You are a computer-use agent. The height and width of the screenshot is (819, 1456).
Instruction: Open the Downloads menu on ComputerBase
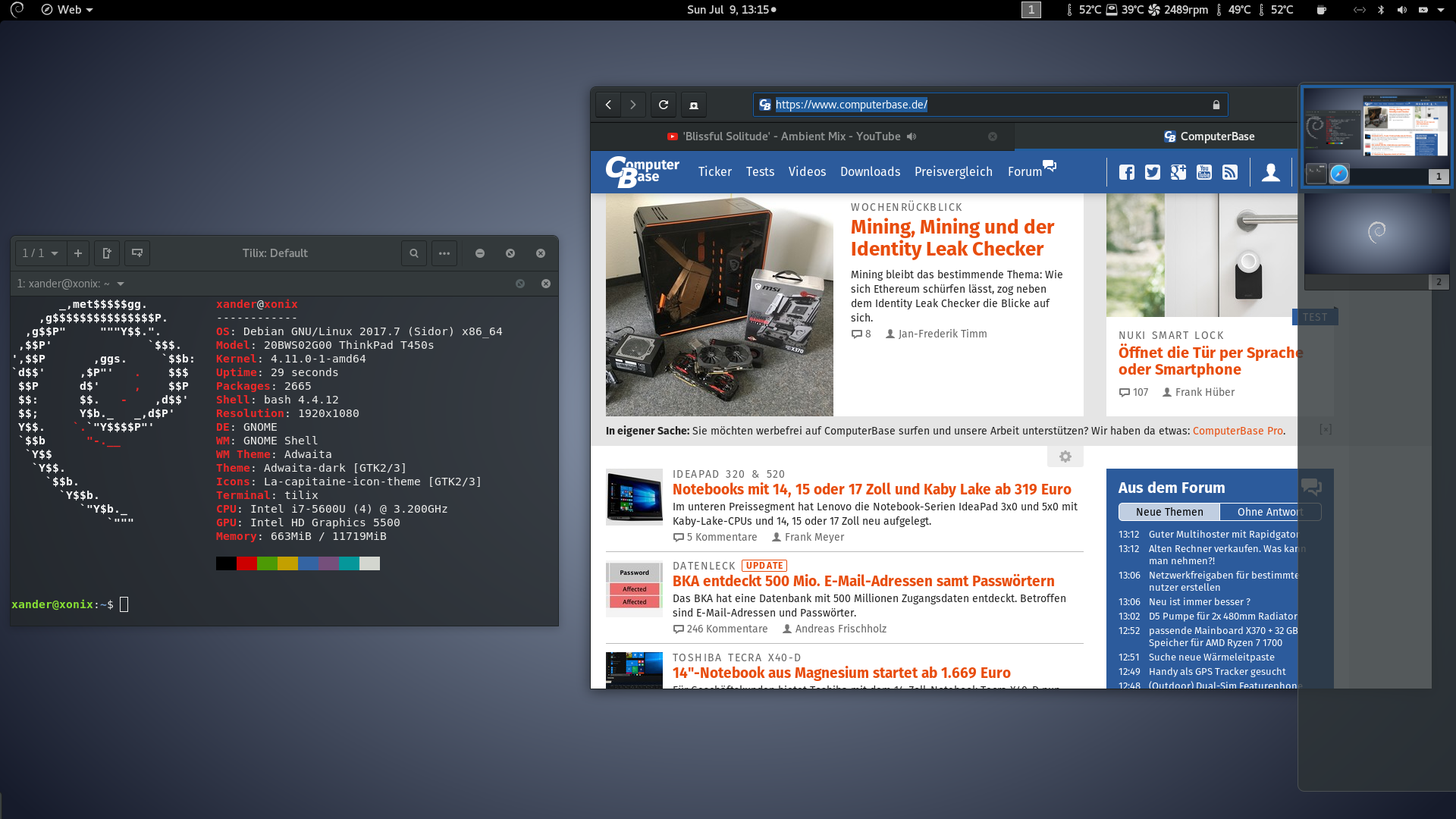tap(870, 172)
